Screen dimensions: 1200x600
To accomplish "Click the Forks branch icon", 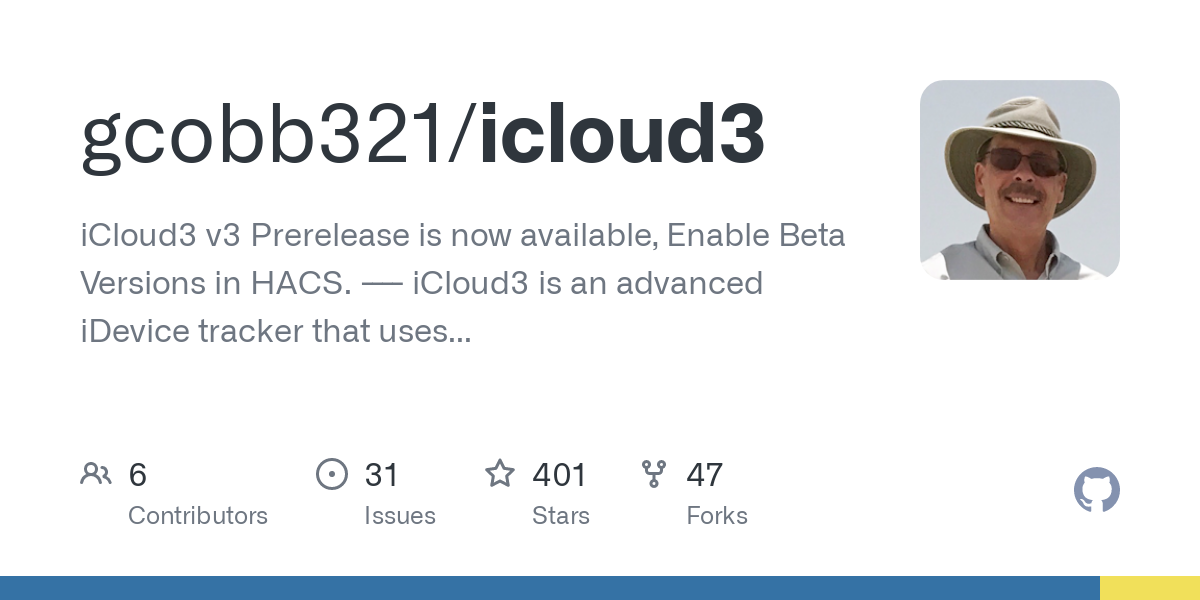I will (x=653, y=474).
